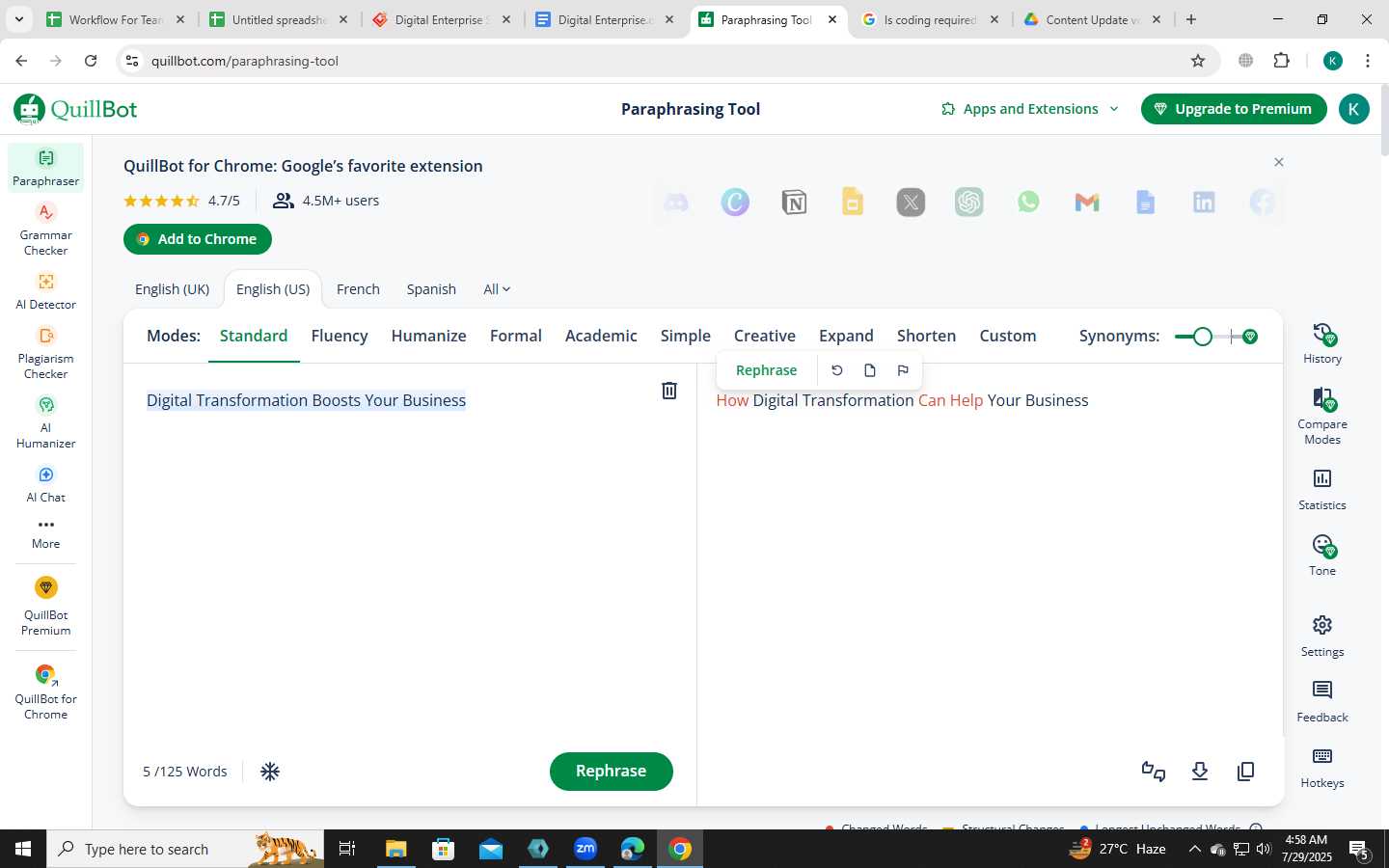
Task: Expand Apps and Extensions dropdown
Action: (x=1029, y=109)
